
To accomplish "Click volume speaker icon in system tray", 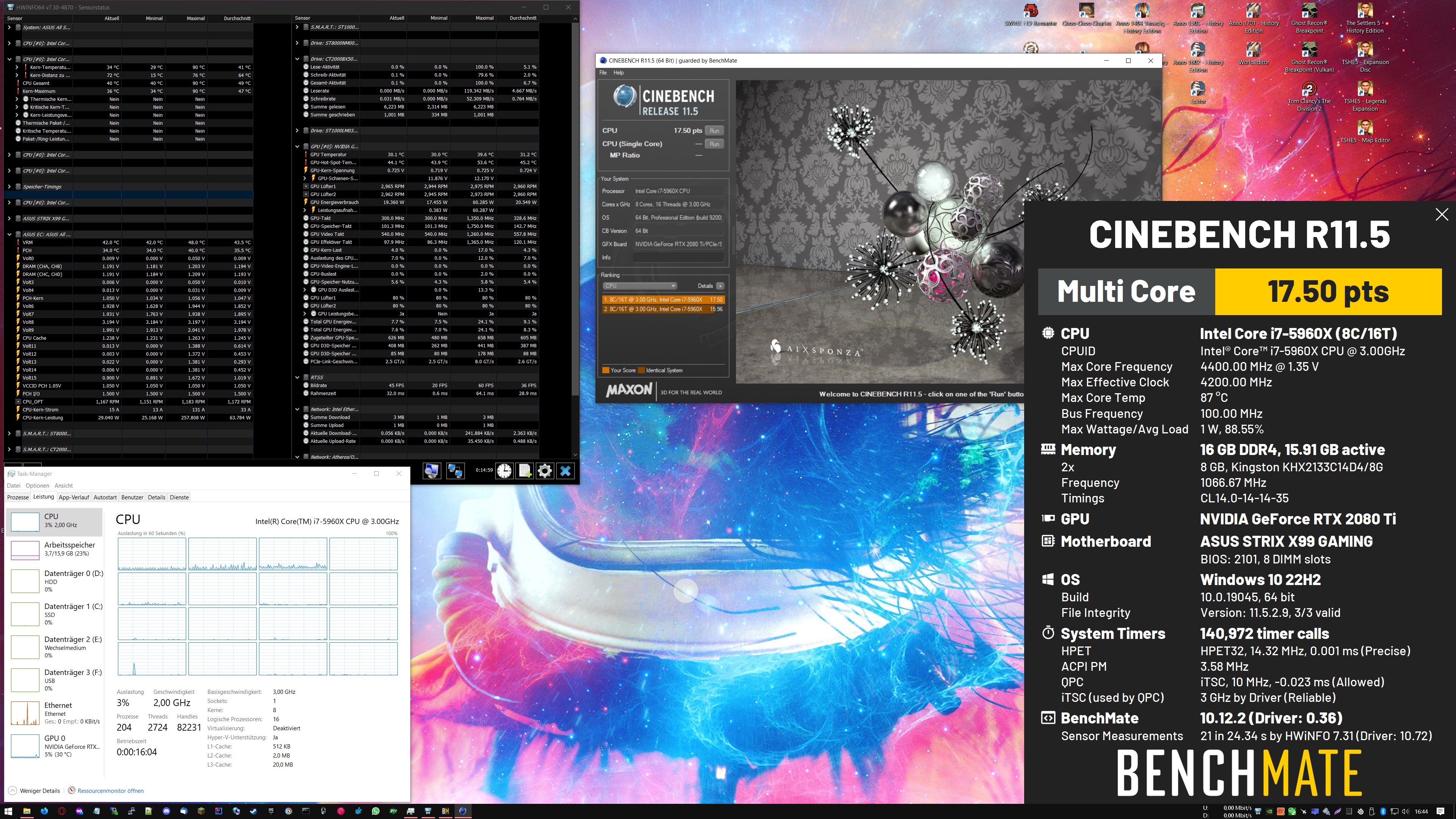I will pyautogui.click(x=1406, y=812).
